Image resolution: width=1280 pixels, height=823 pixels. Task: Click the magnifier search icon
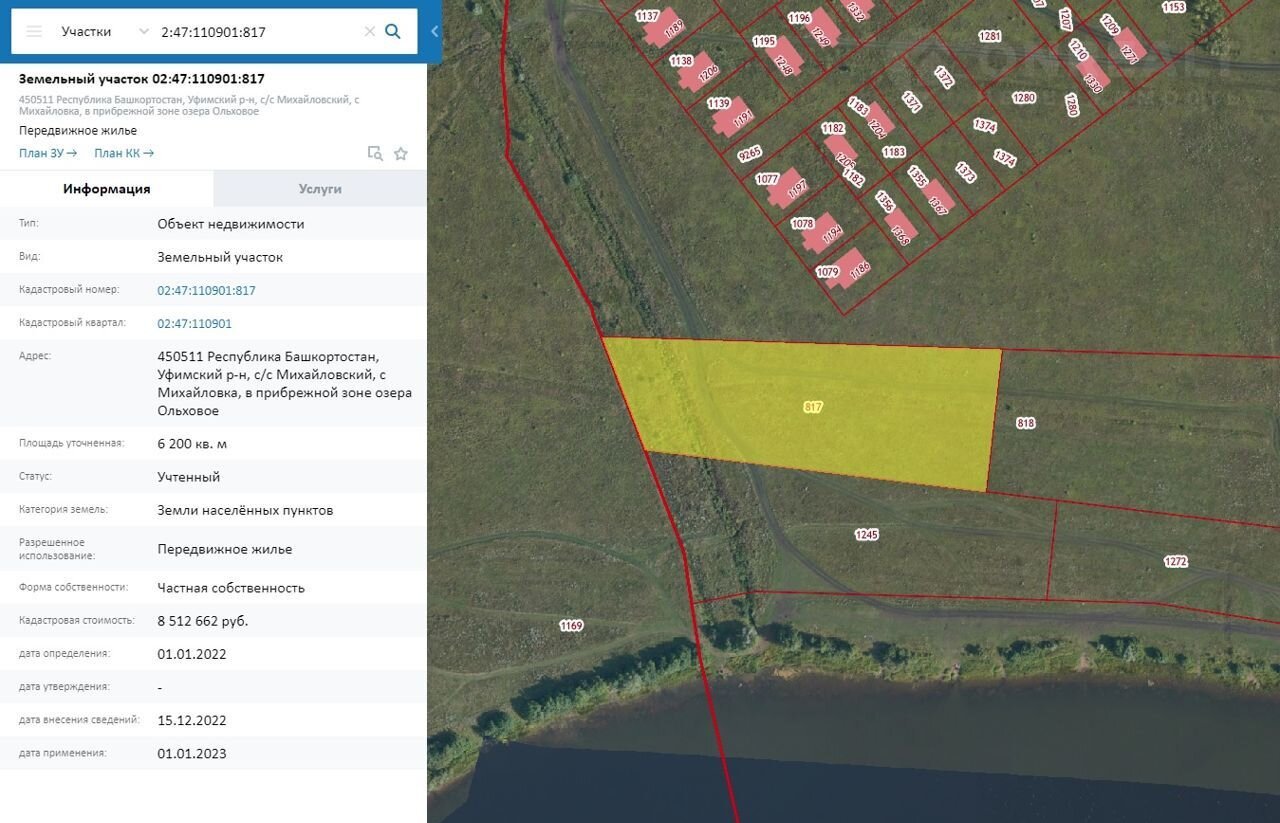point(393,31)
